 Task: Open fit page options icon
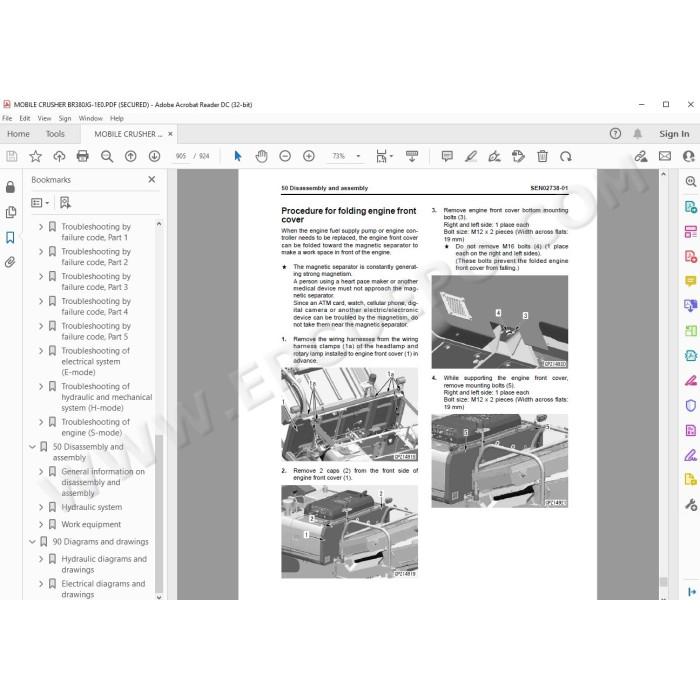pyautogui.click(x=384, y=156)
